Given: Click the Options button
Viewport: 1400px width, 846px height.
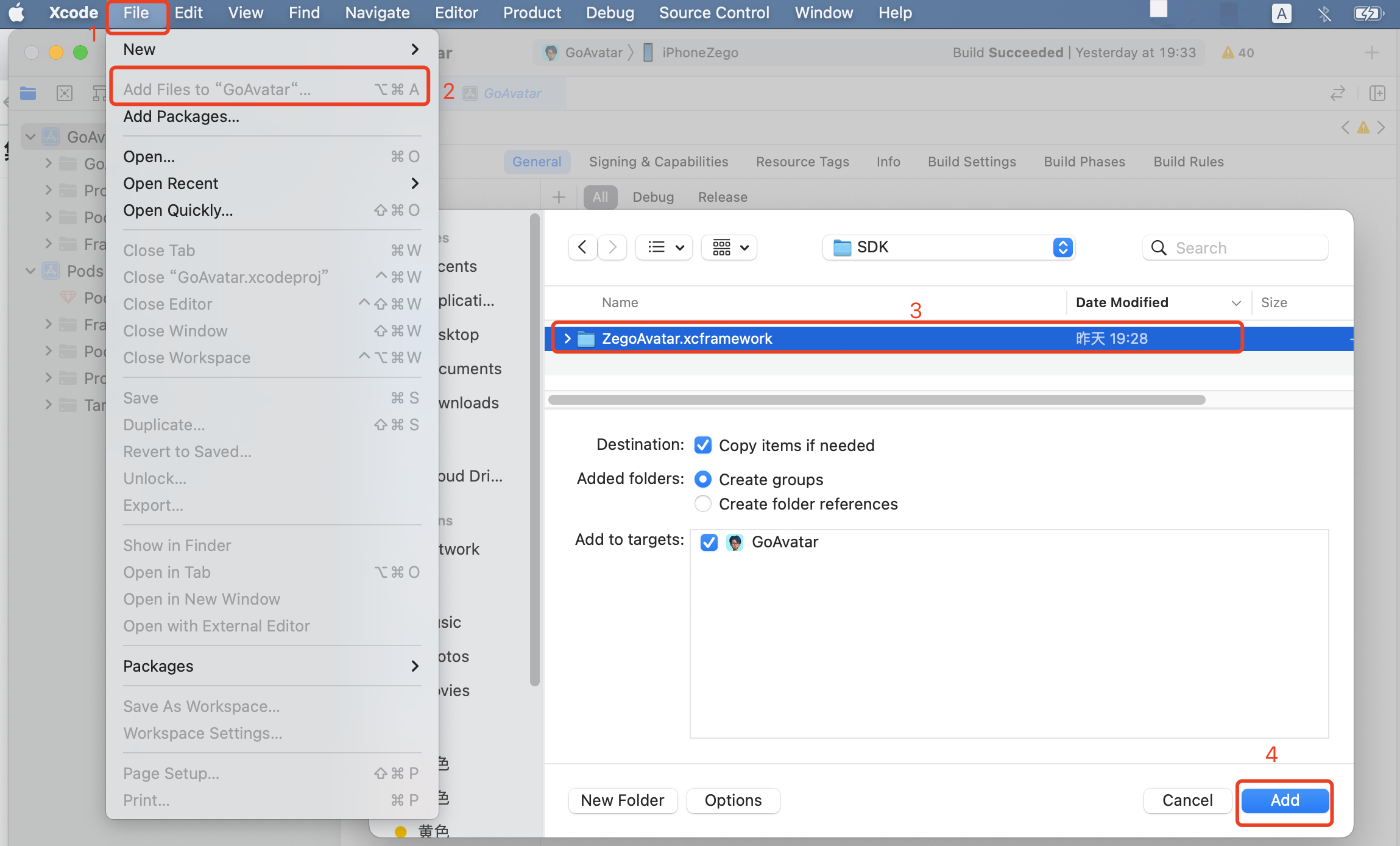Looking at the screenshot, I should pos(733,800).
